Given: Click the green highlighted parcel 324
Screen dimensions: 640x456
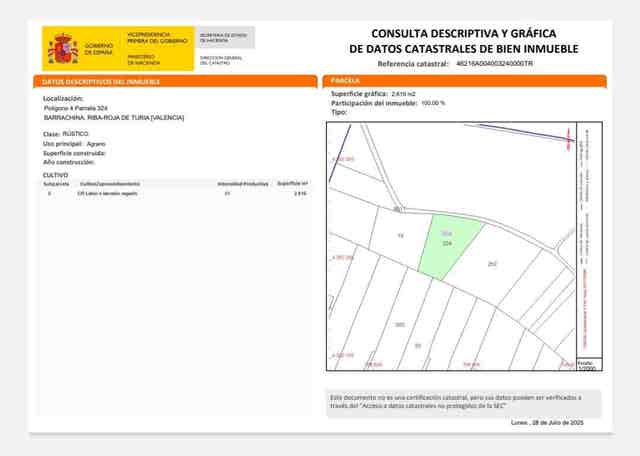Looking at the screenshot, I should click(x=444, y=246).
